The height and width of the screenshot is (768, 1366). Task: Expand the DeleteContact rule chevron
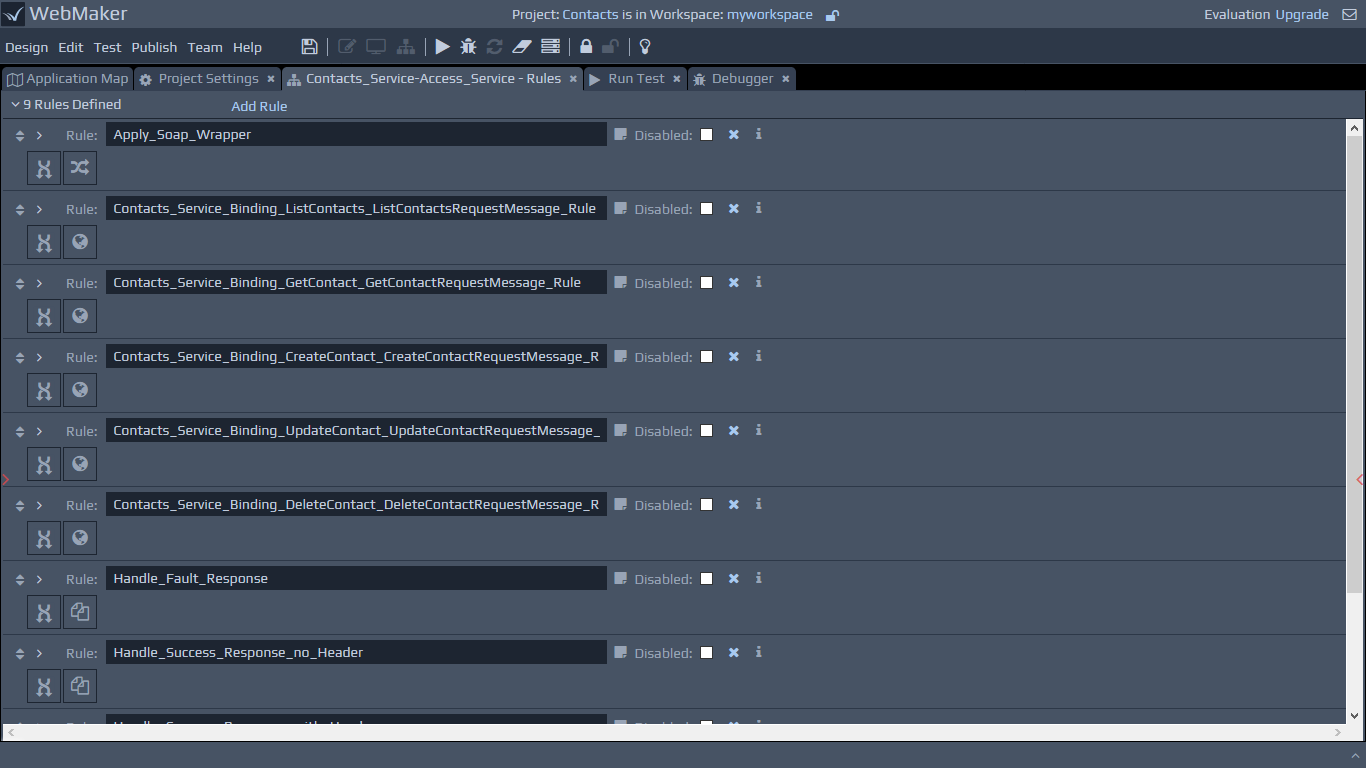[40, 505]
